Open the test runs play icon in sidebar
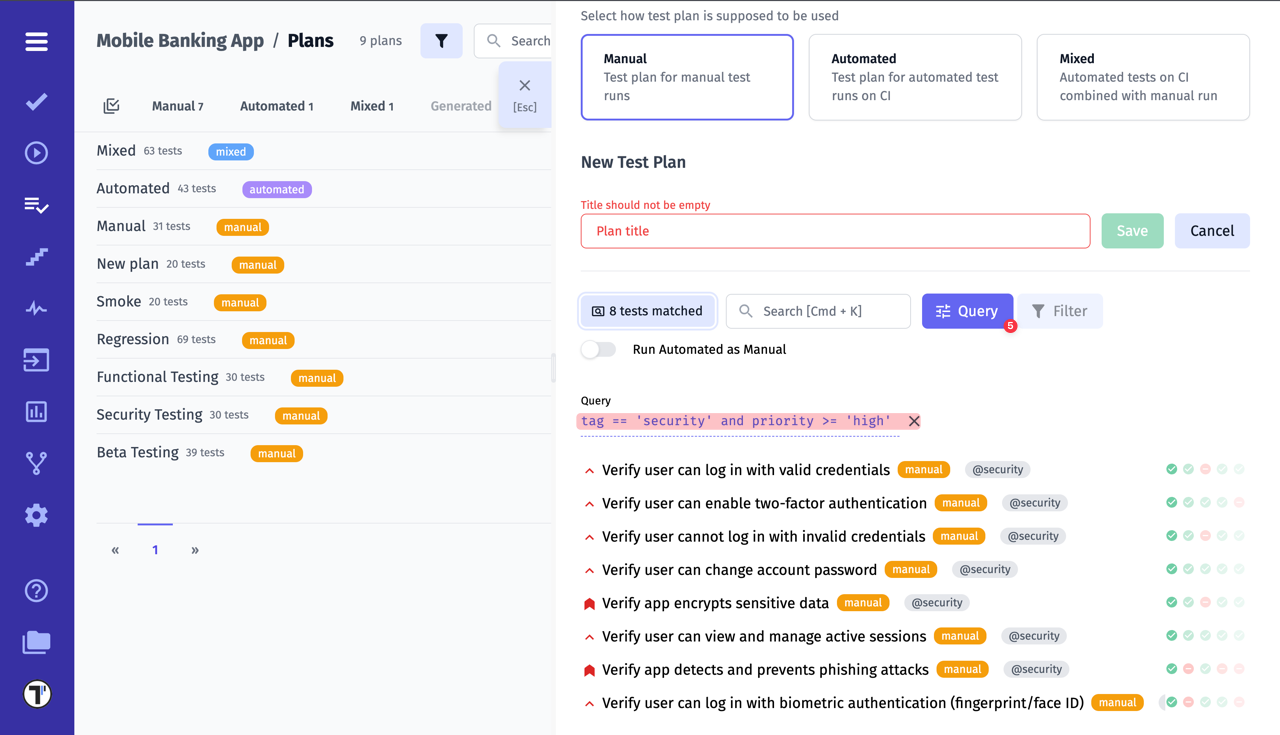This screenshot has height=735, width=1280. pyautogui.click(x=36, y=152)
